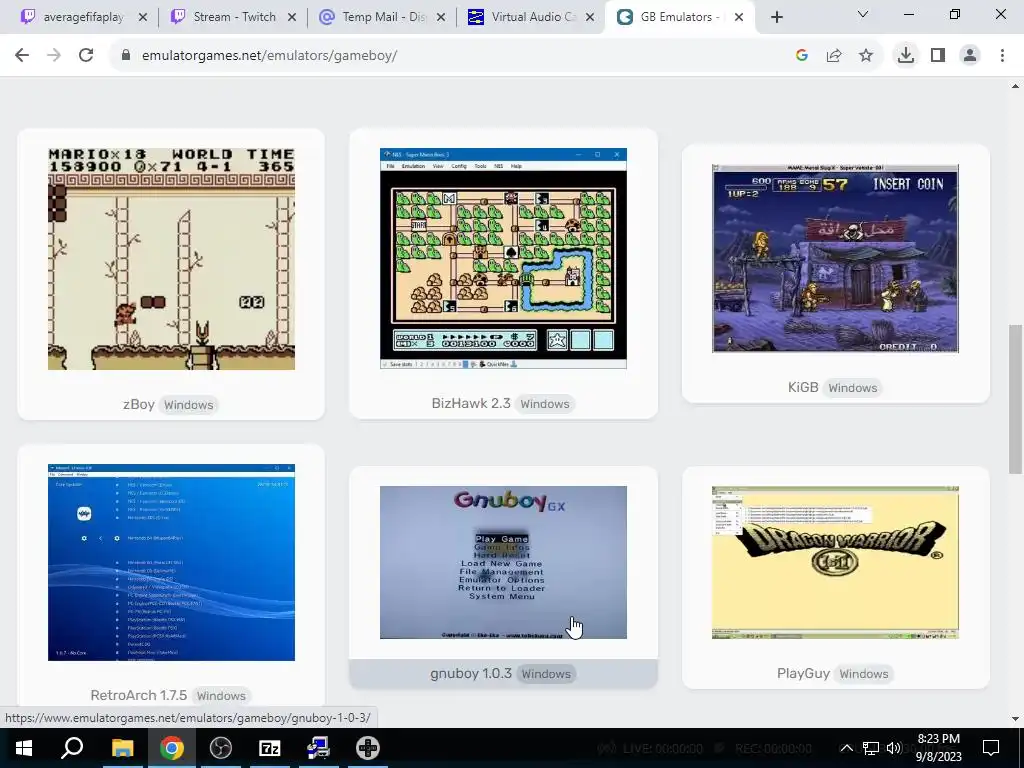Open the KiGB Metal Slug thumbnail
1024x768 pixels.
835,259
